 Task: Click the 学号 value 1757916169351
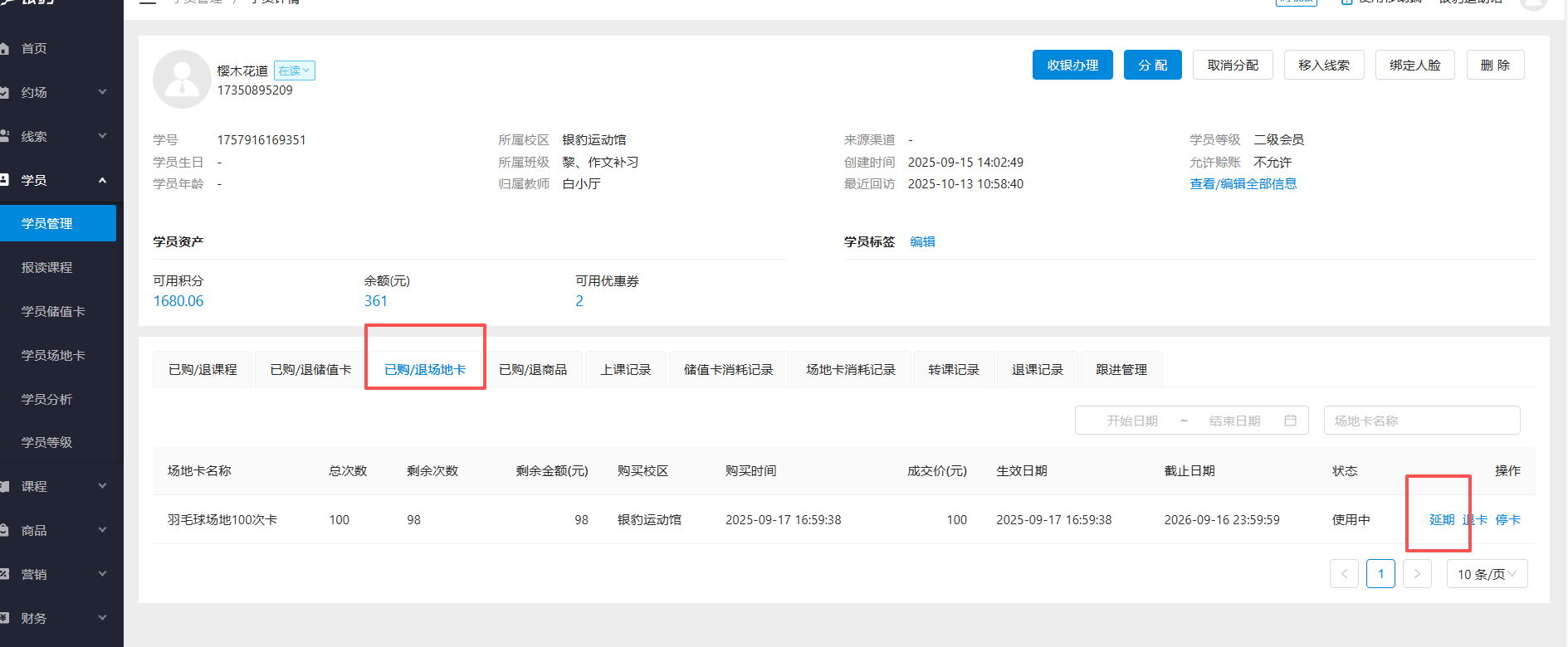pyautogui.click(x=261, y=140)
